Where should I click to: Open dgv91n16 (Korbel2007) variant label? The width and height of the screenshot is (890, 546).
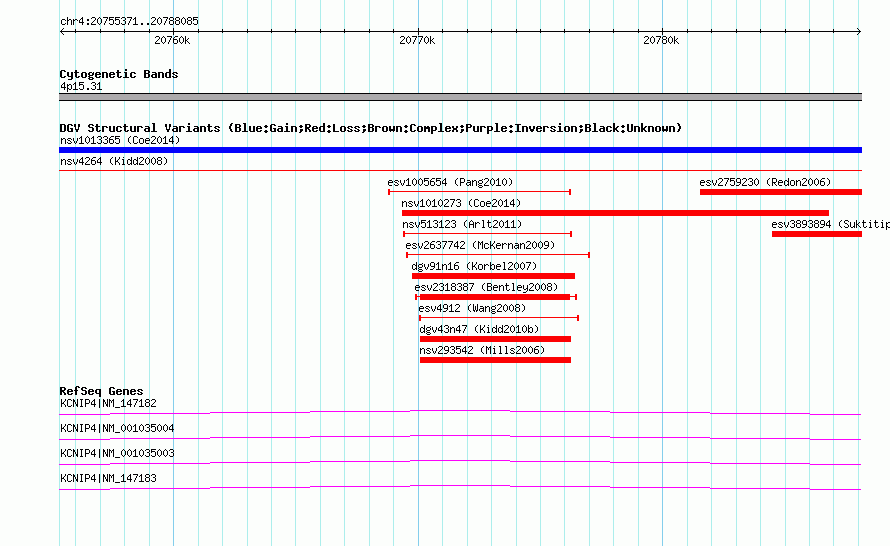coord(474,266)
